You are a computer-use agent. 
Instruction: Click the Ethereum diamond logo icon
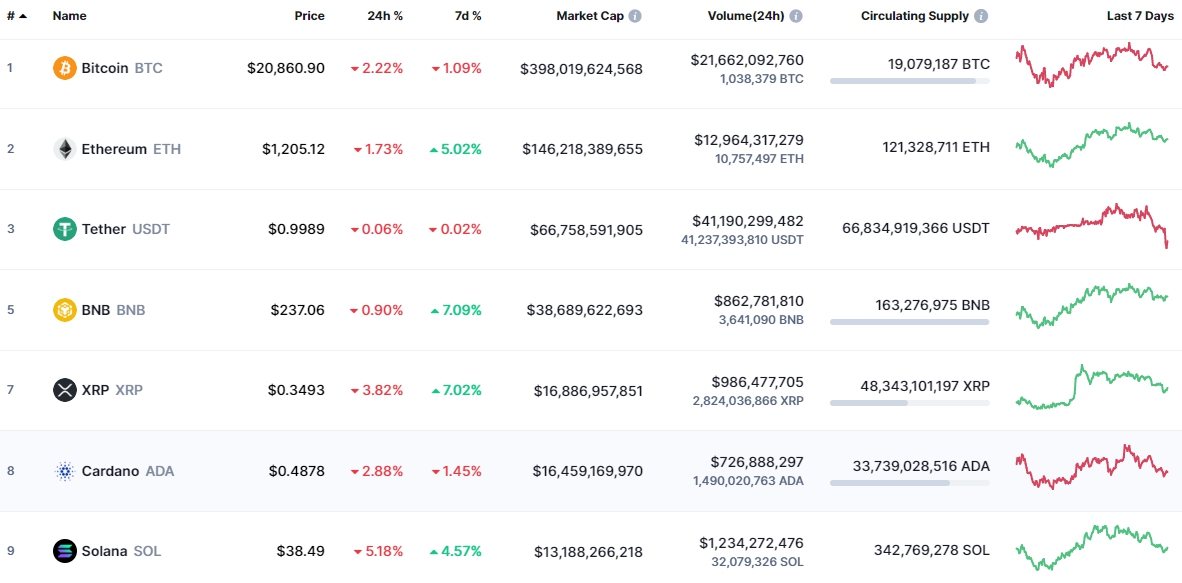coord(65,149)
